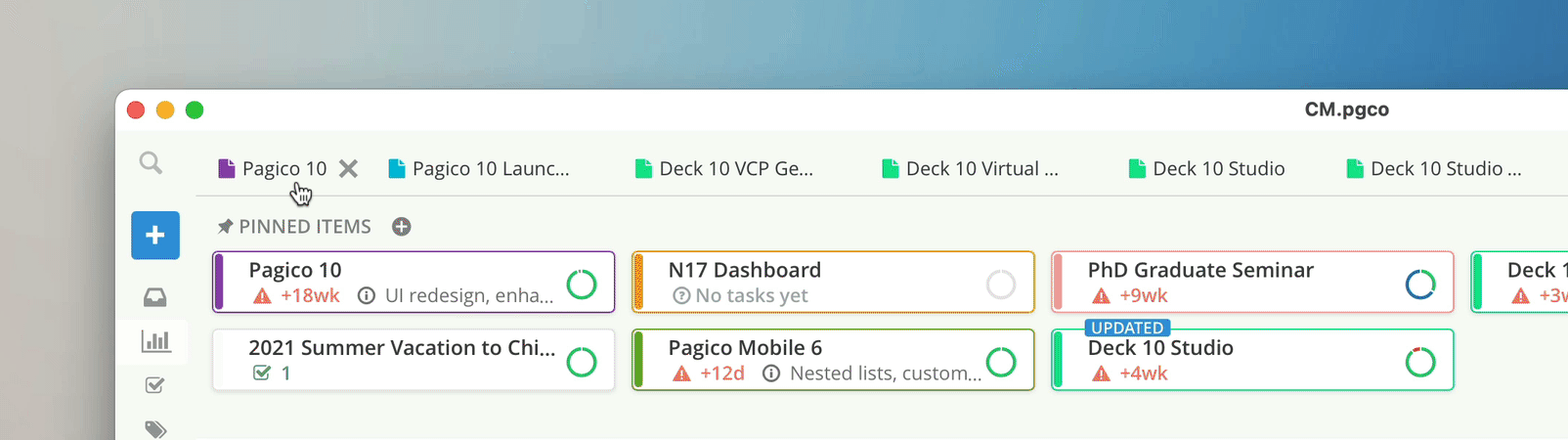Click the task checkbox count on Summer Vacation
The image size is (1568, 440).
[273, 373]
